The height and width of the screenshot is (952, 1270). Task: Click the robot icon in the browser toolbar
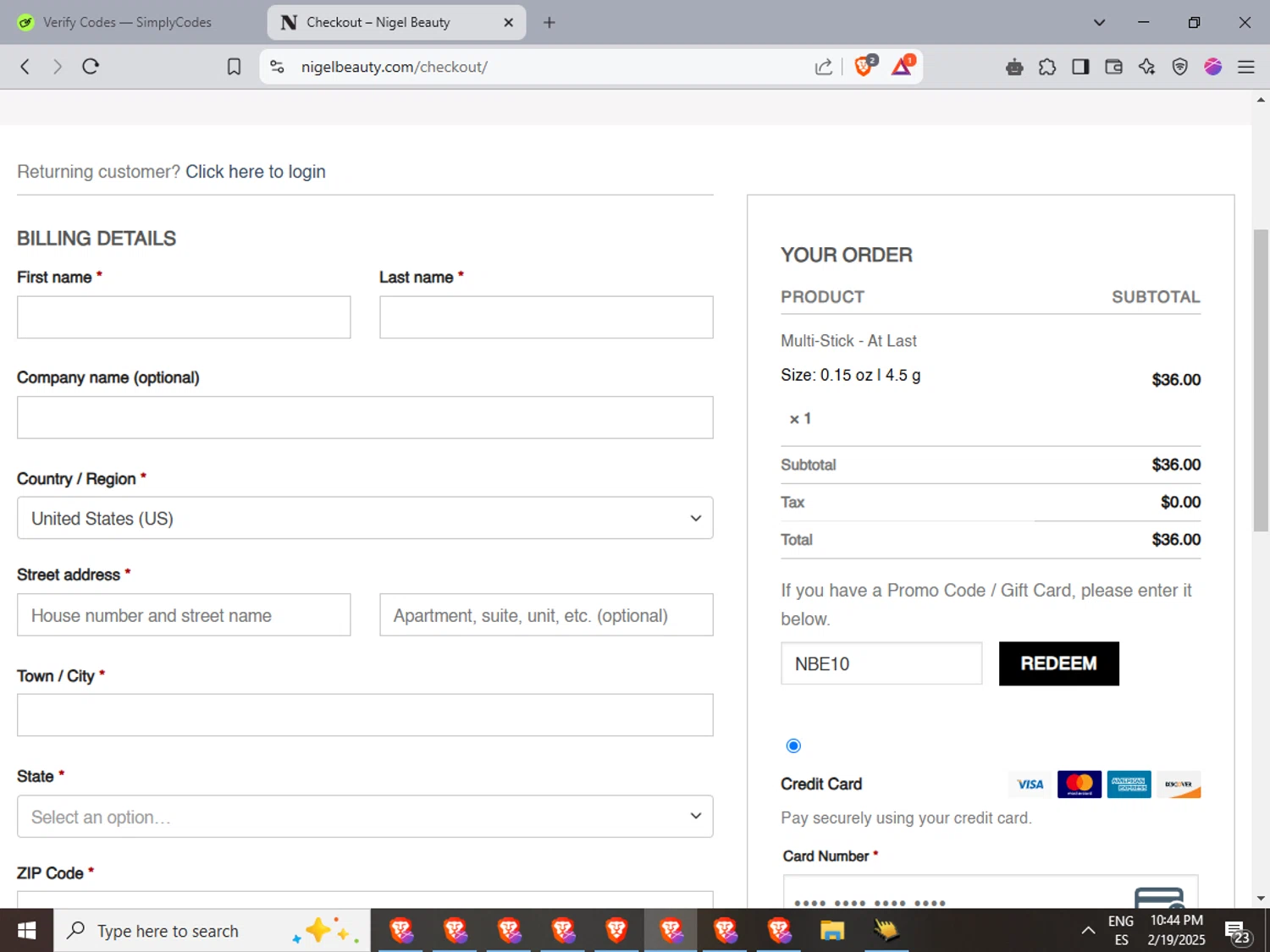pos(1014,67)
